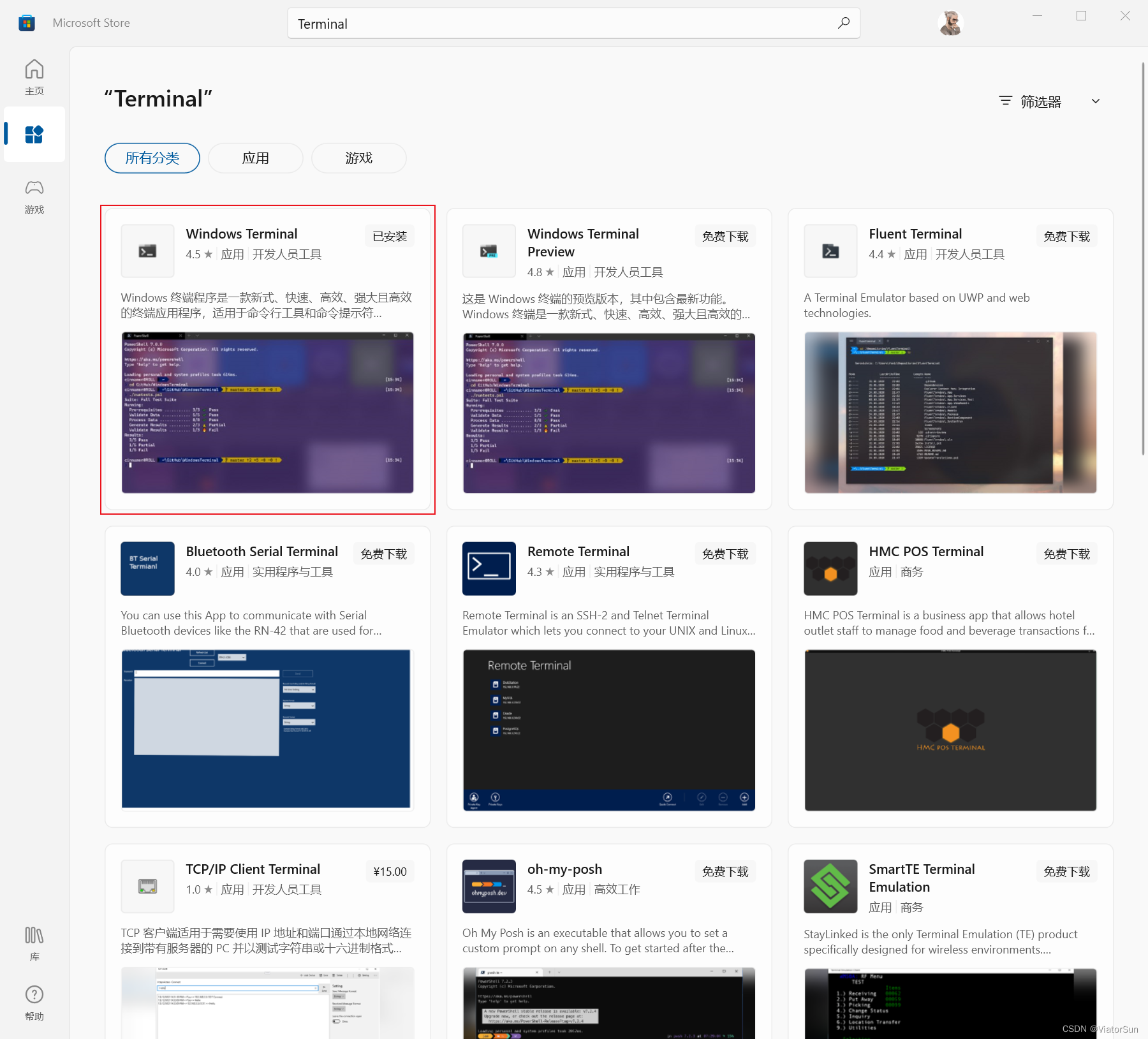Open the Library in the sidebar
Image resolution: width=1148 pixels, height=1039 pixels.
[x=34, y=943]
